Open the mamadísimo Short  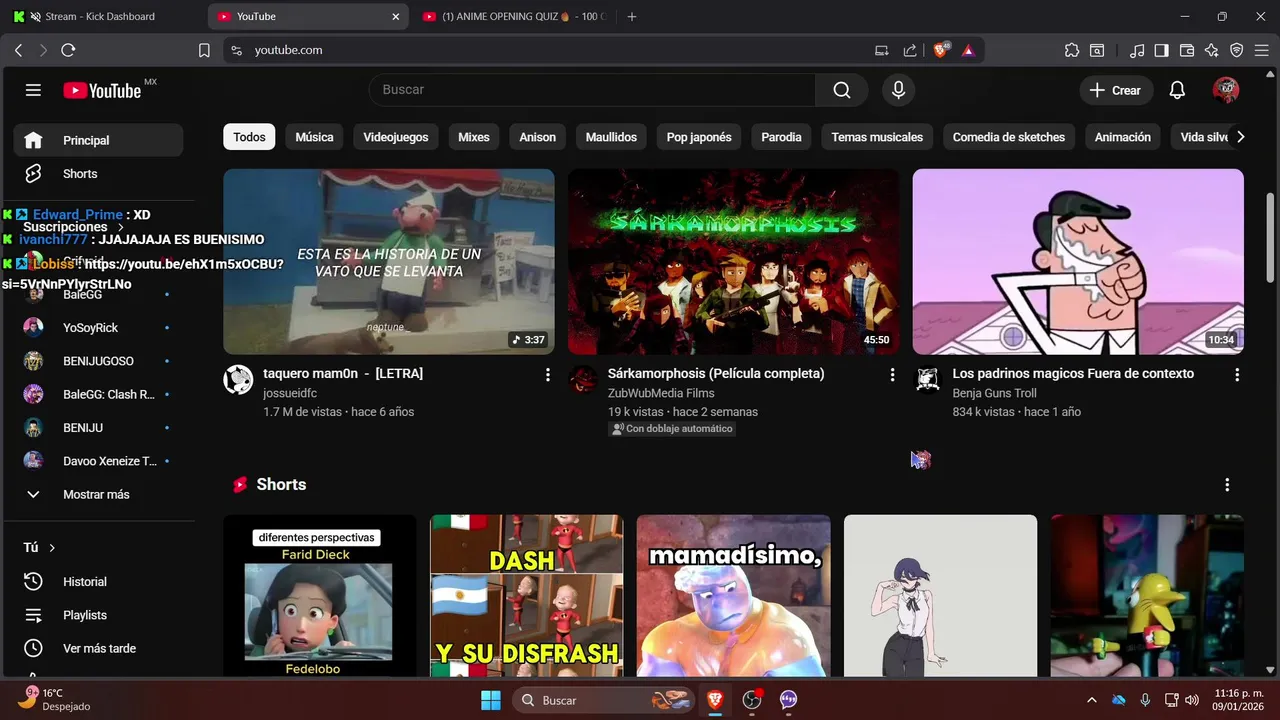tap(733, 596)
